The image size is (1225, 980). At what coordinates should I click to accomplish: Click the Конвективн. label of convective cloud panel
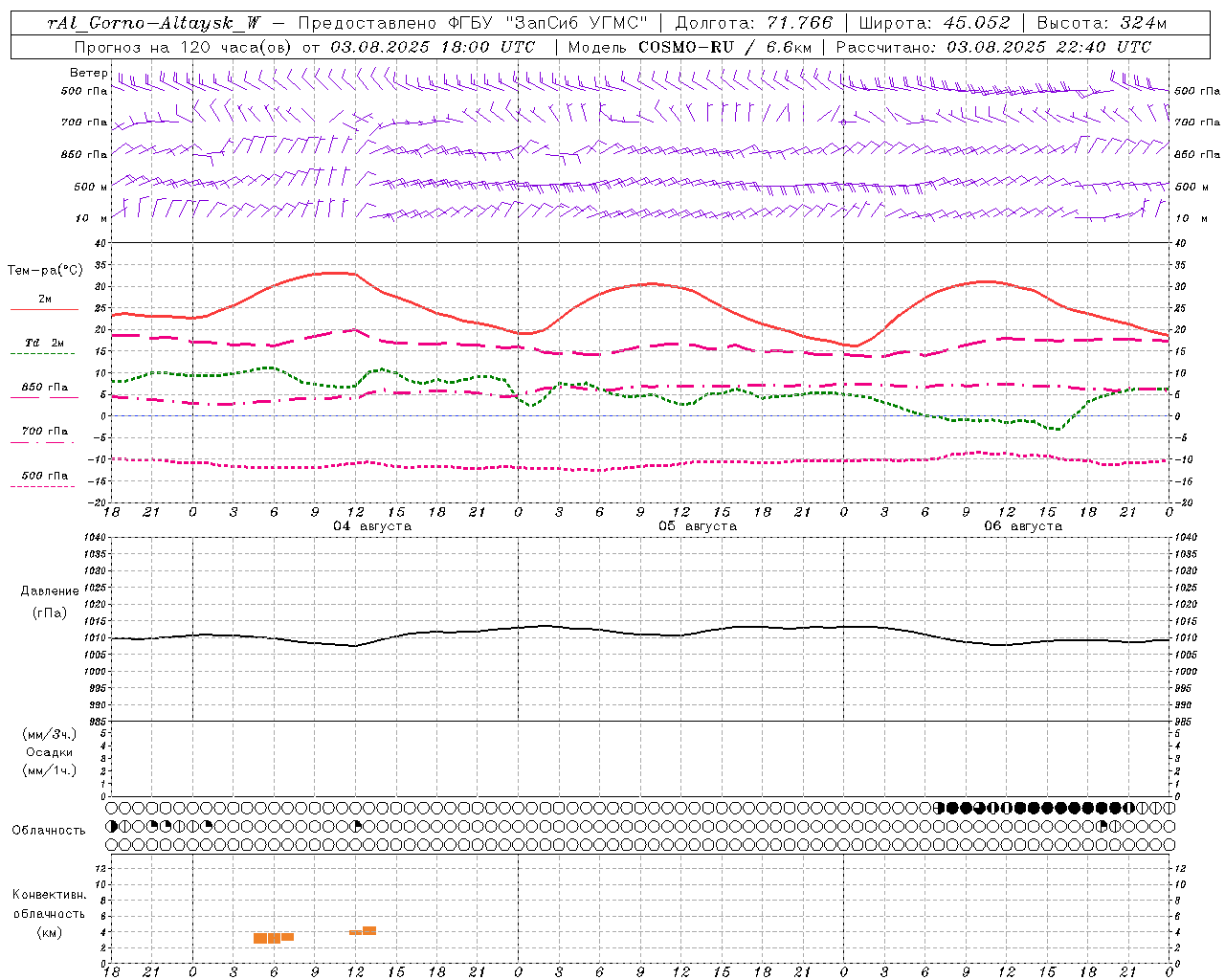coord(50,895)
